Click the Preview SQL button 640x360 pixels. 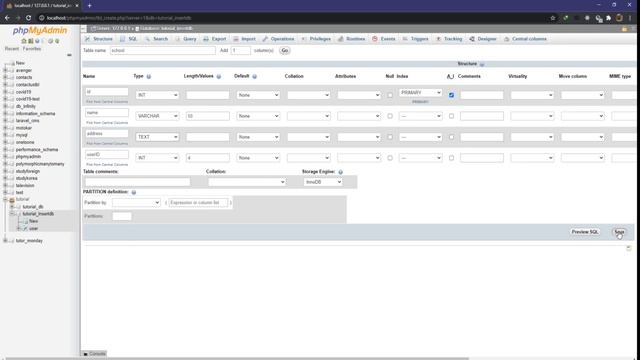[585, 232]
